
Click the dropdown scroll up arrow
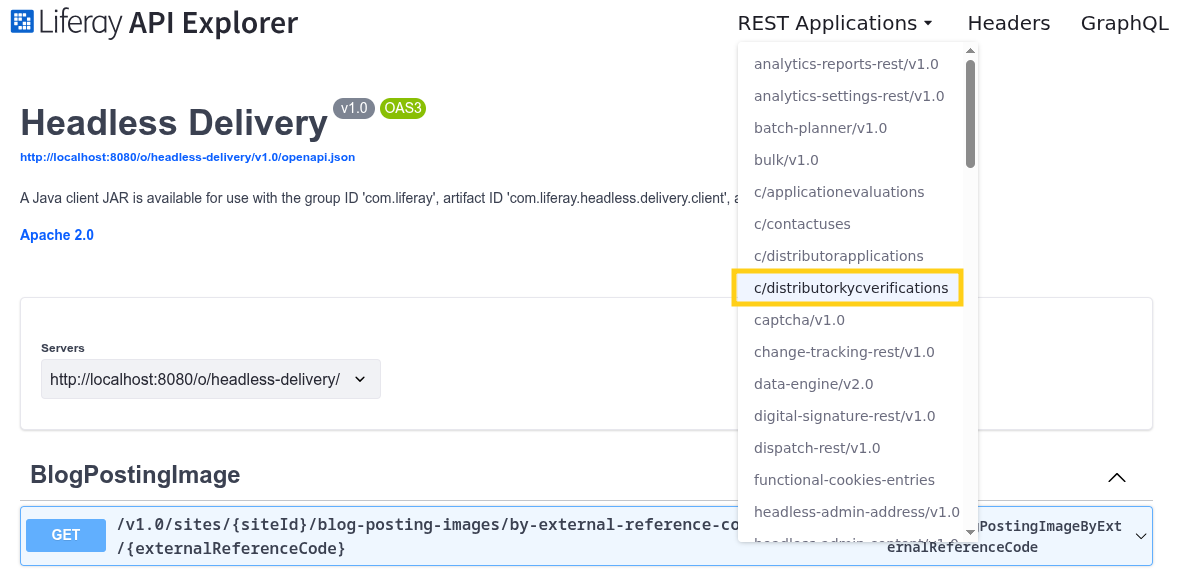pos(970,51)
